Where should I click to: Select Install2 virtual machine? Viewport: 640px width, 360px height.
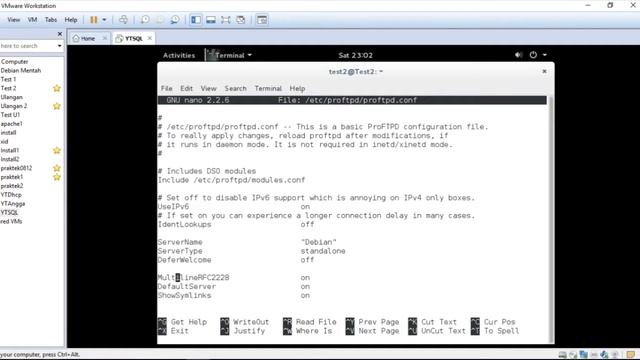10,159
